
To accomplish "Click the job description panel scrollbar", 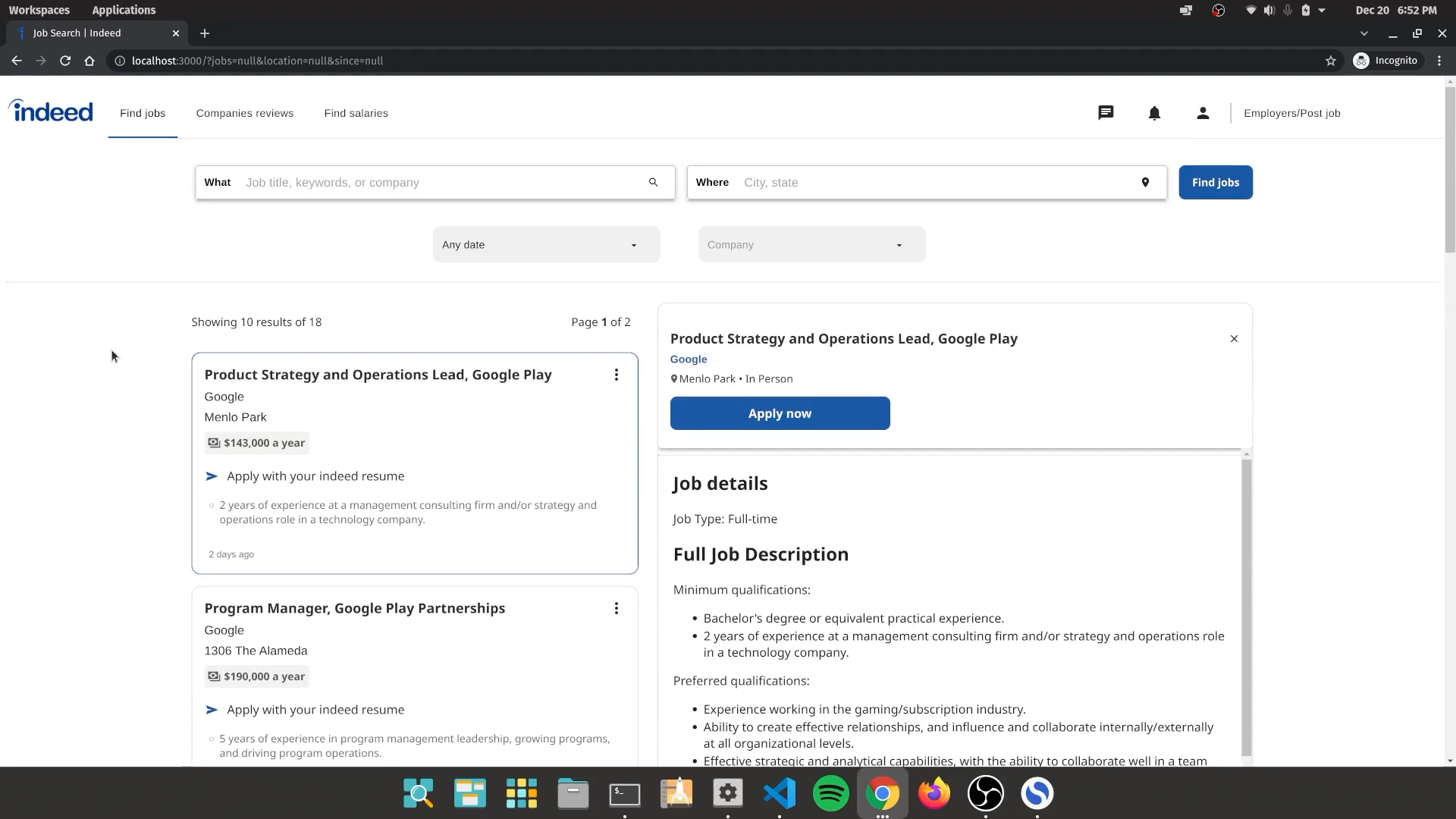I will click(x=1246, y=607).
